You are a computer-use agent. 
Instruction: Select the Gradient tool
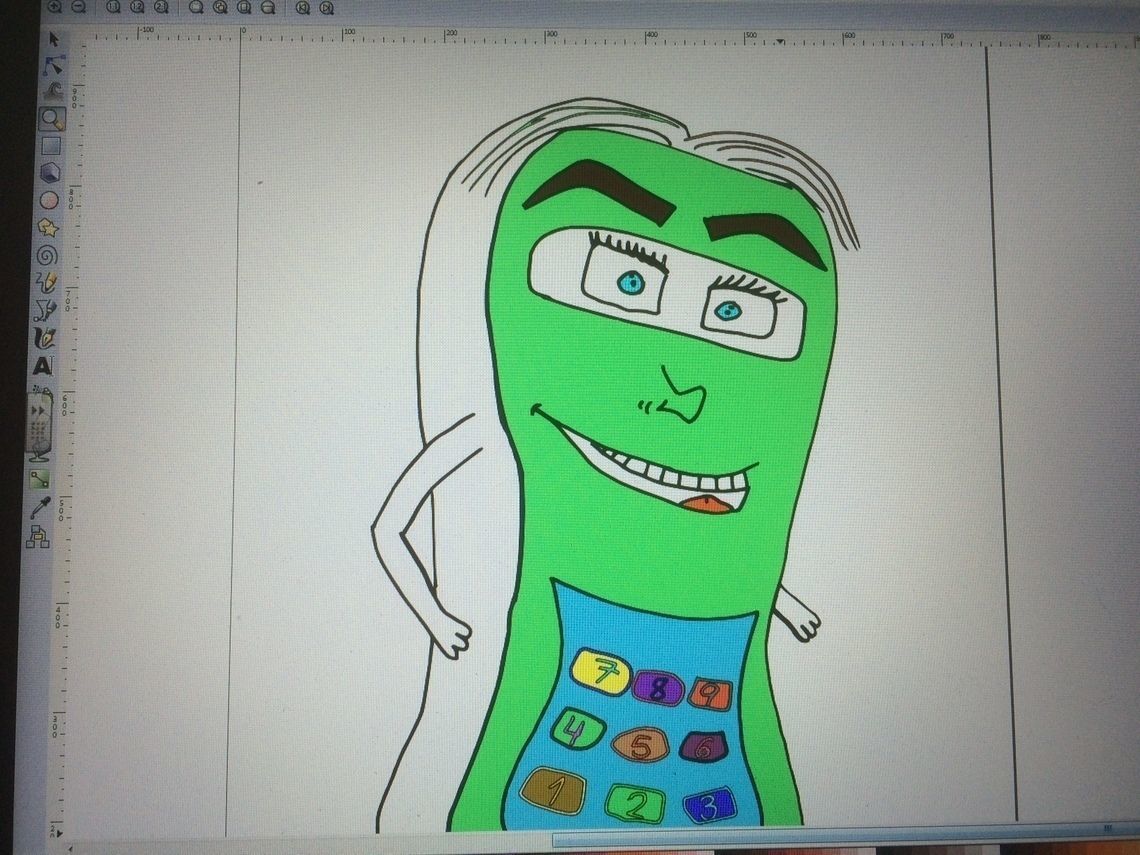click(x=40, y=479)
